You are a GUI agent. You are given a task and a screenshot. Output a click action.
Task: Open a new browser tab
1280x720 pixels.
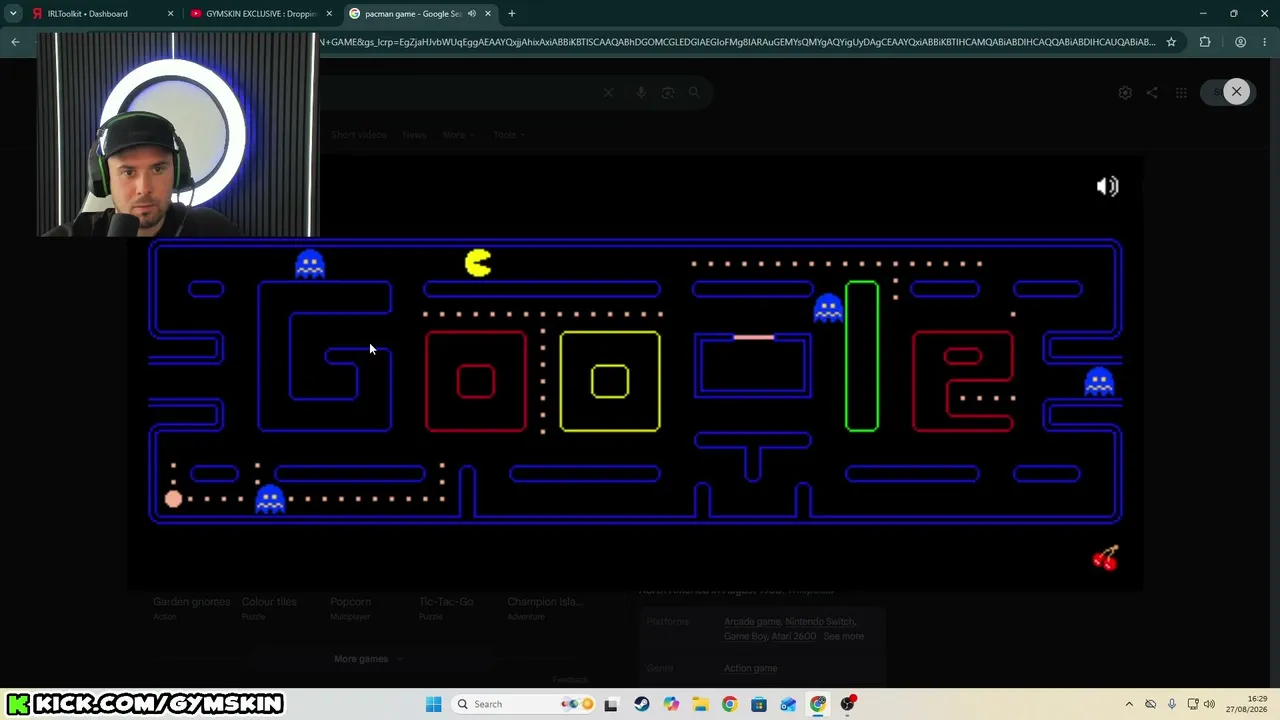512,14
